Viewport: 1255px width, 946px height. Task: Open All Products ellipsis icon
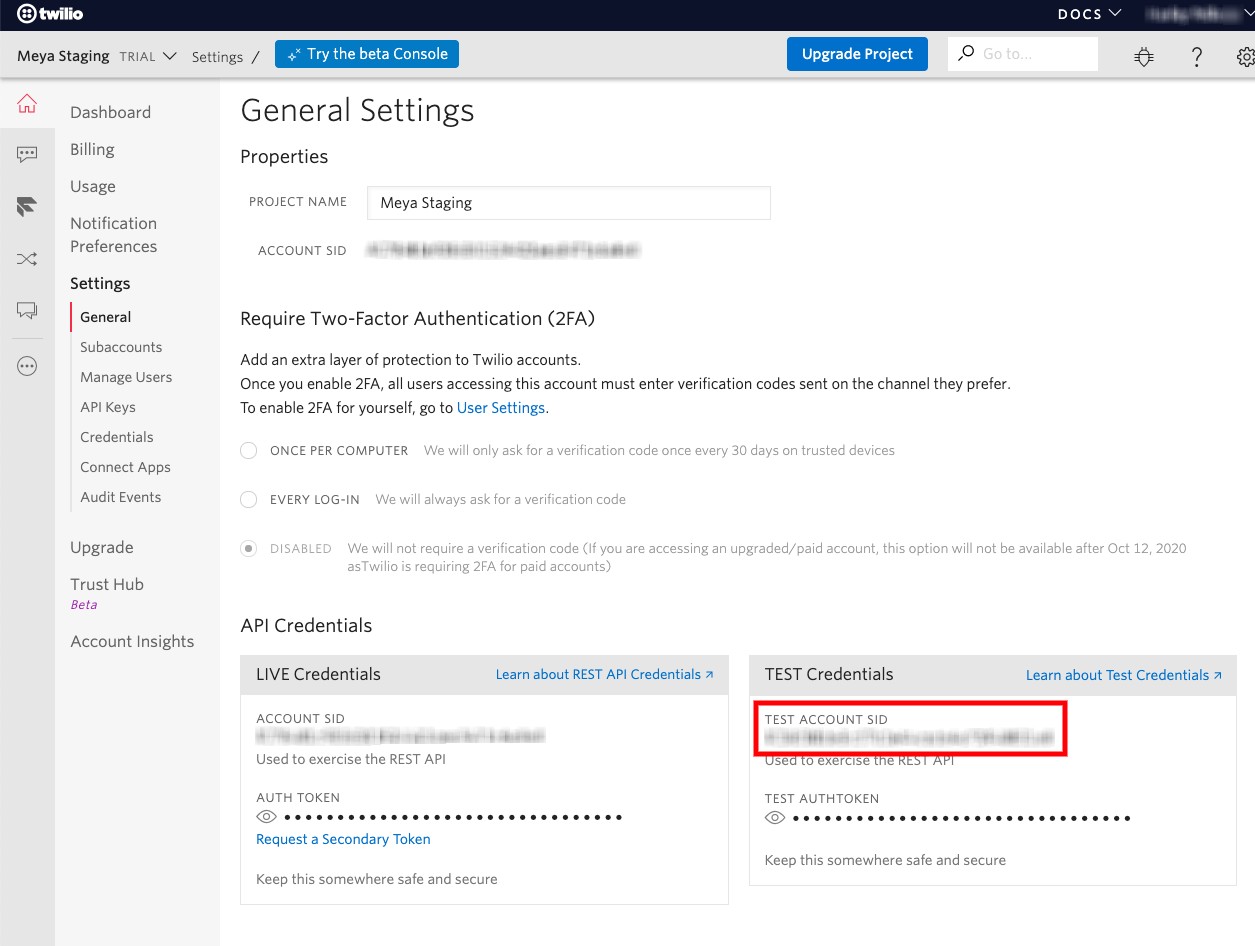click(x=27, y=366)
